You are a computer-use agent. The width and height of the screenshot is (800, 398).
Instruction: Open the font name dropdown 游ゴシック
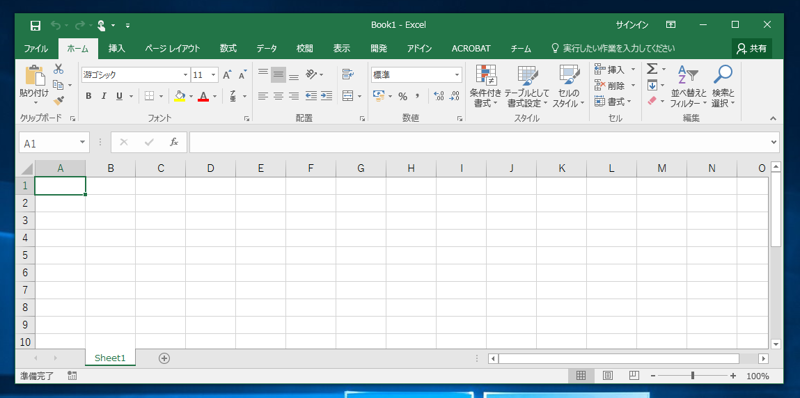186,75
